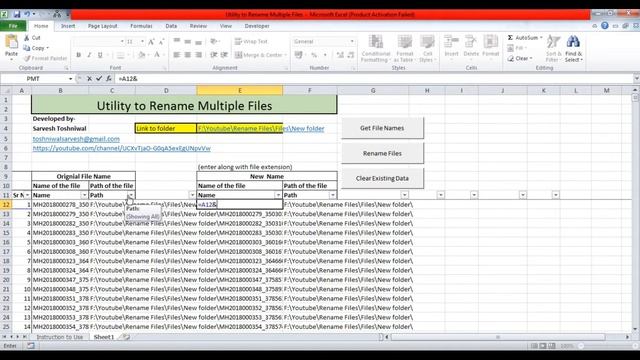The image size is (640, 360).
Task: Open the Name Box dropdown
Action: click(70, 79)
